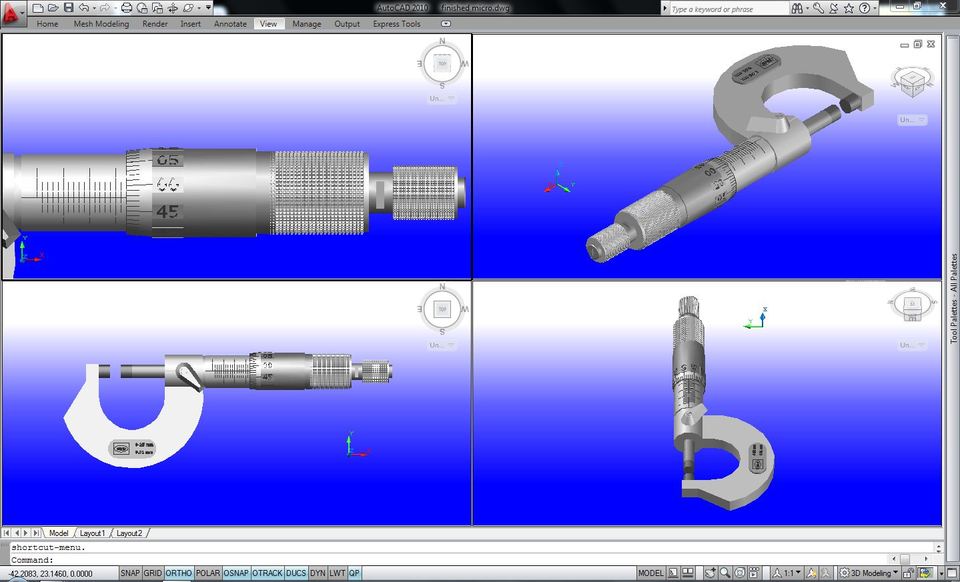The width and height of the screenshot is (960, 582).
Task: Open ShowMotion from the status bar
Action: tap(754, 572)
